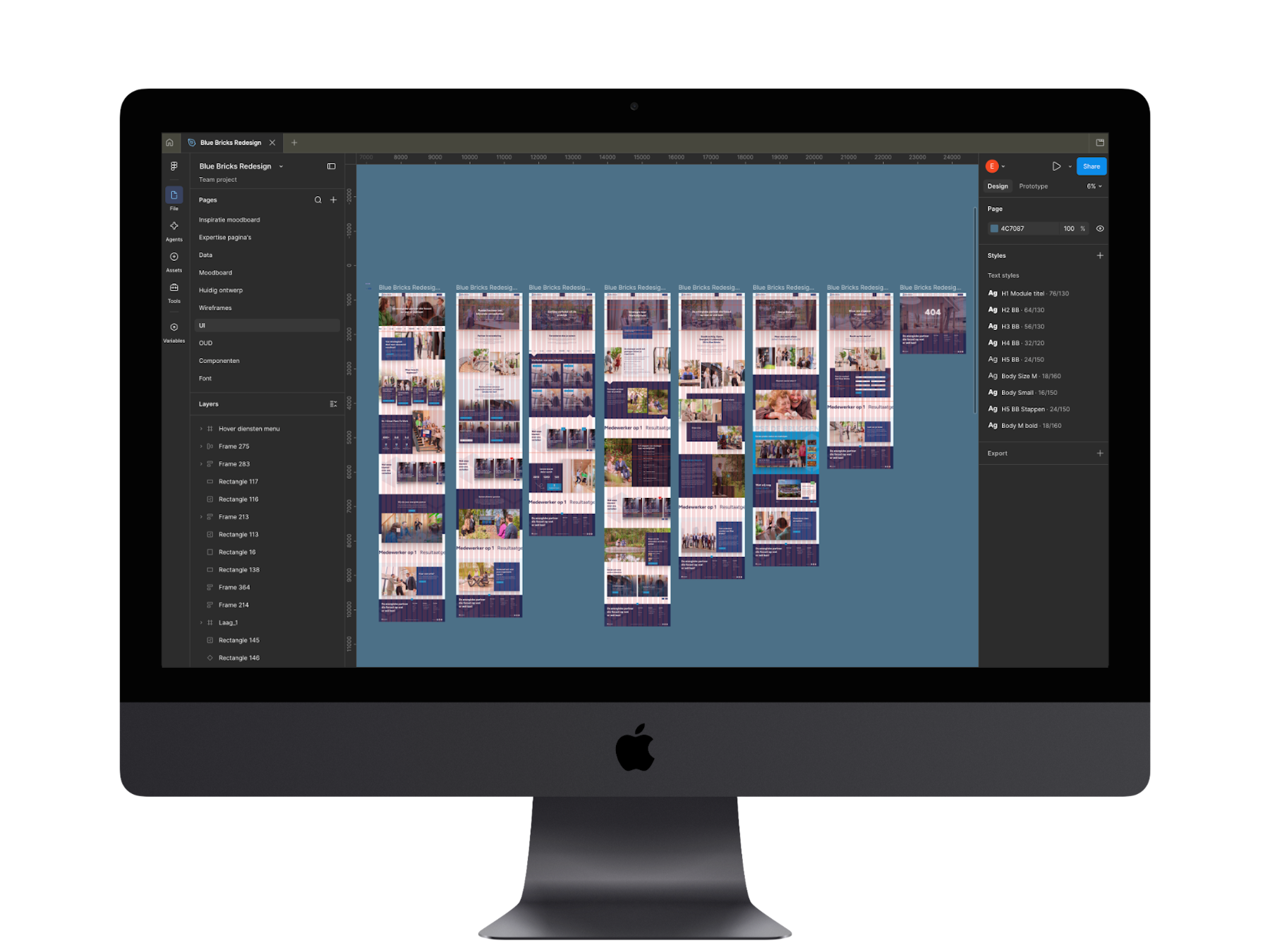Click the page background color swatch
Image resolution: width=1270 pixels, height=952 pixels.
[994, 228]
